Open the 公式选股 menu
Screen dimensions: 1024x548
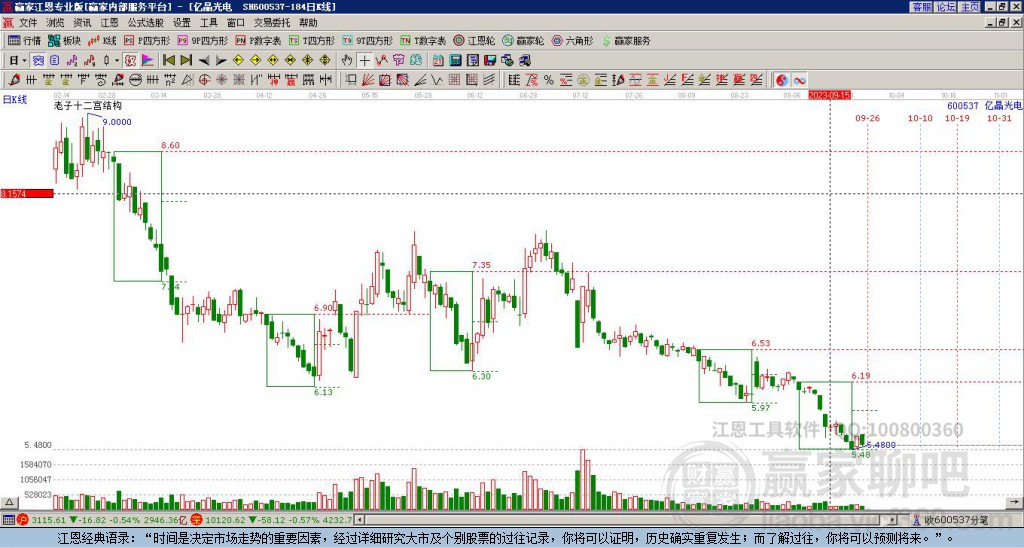145,23
